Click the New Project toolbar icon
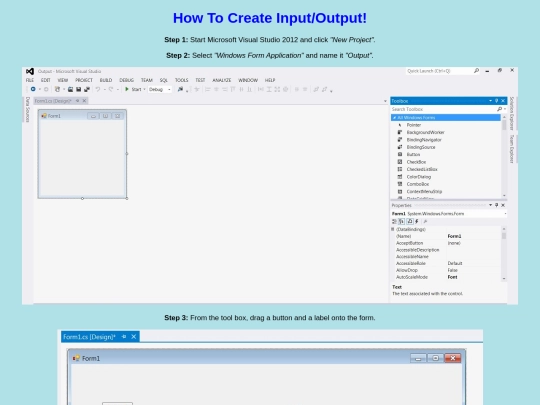 click(x=57, y=89)
